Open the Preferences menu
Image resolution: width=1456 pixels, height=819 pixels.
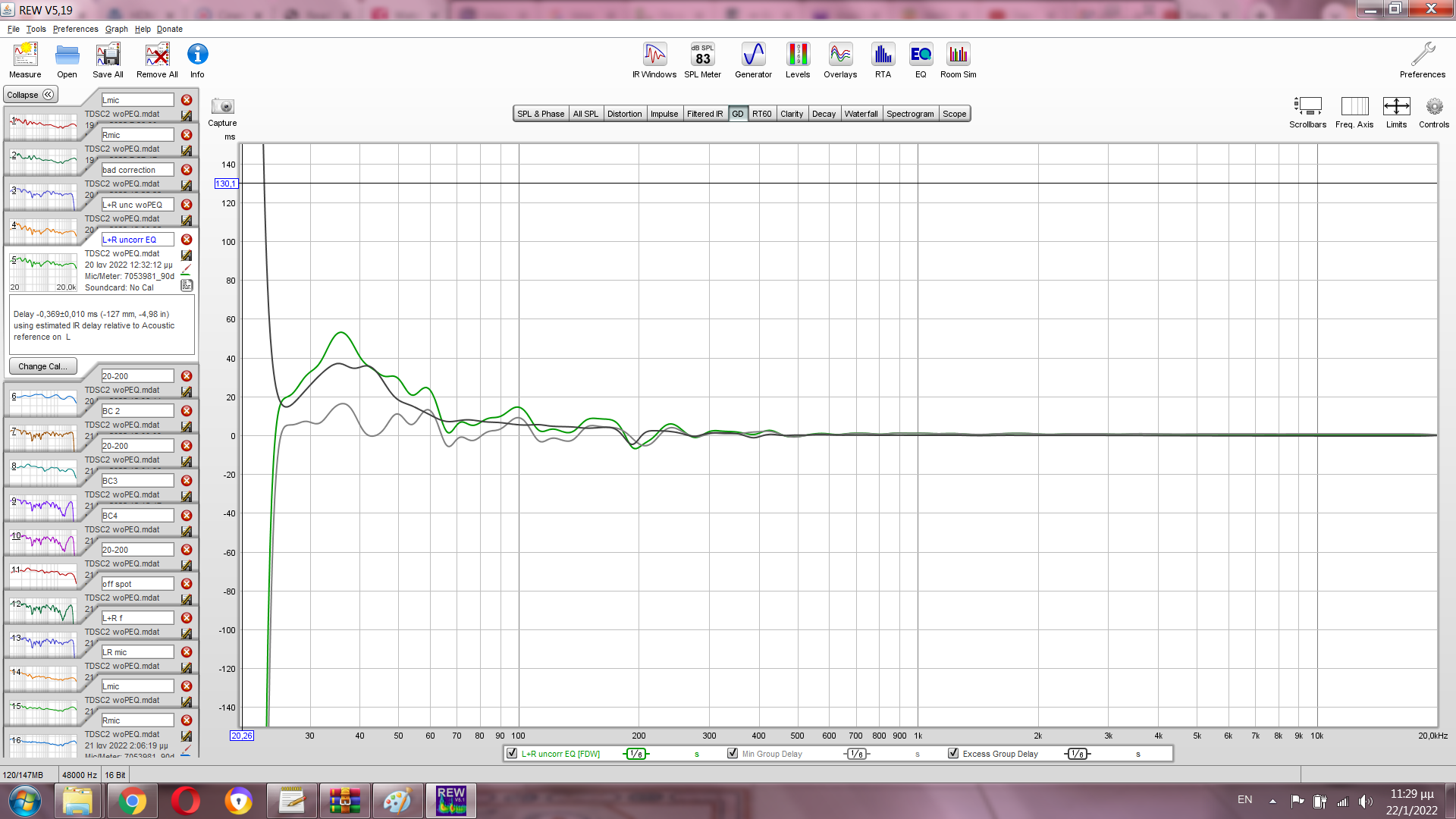pos(75,29)
